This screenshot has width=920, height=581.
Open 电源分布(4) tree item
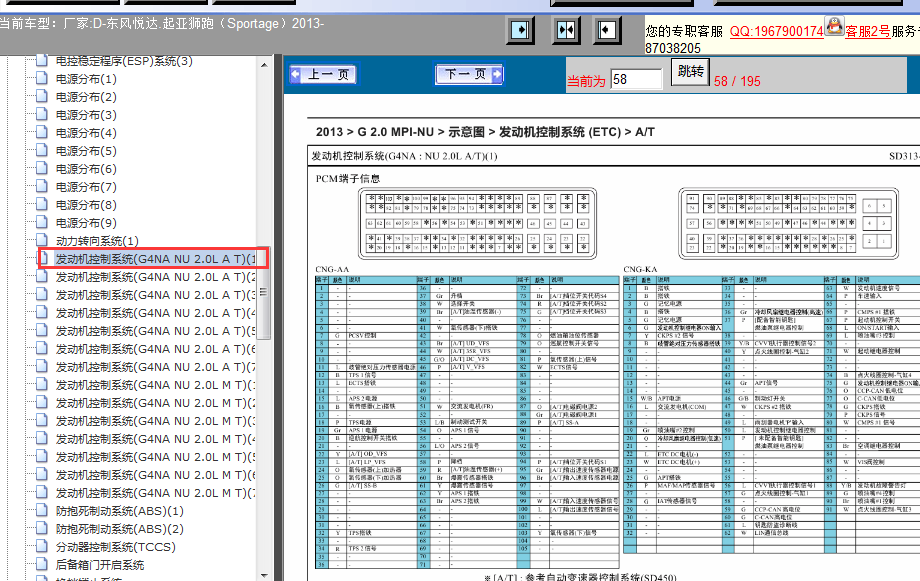coord(86,133)
